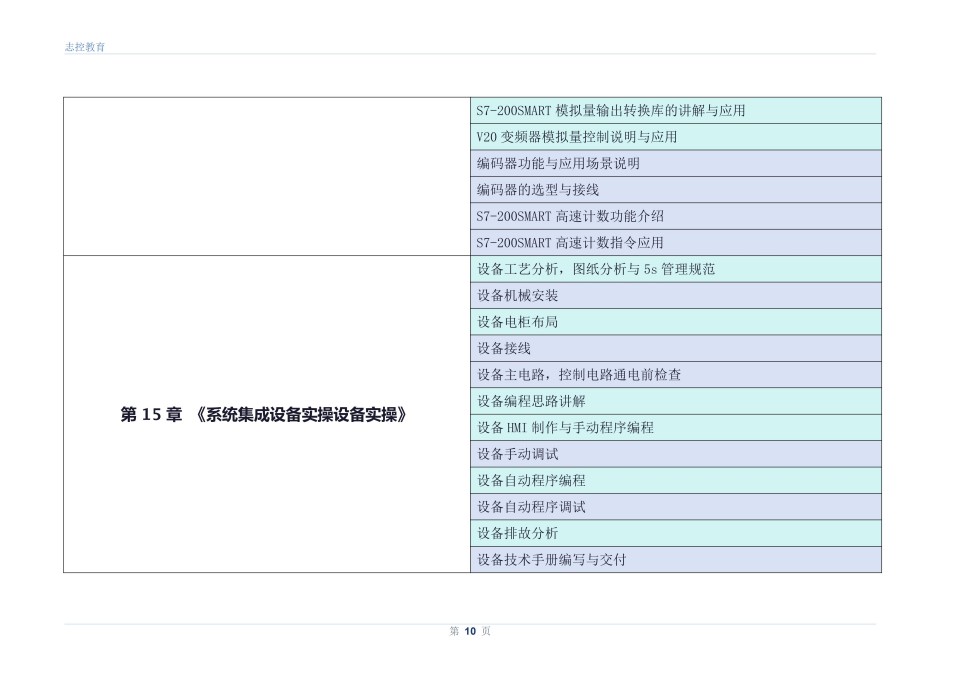Click the row 设备自动程序编程
The height and width of the screenshot is (678, 958).
pos(676,481)
